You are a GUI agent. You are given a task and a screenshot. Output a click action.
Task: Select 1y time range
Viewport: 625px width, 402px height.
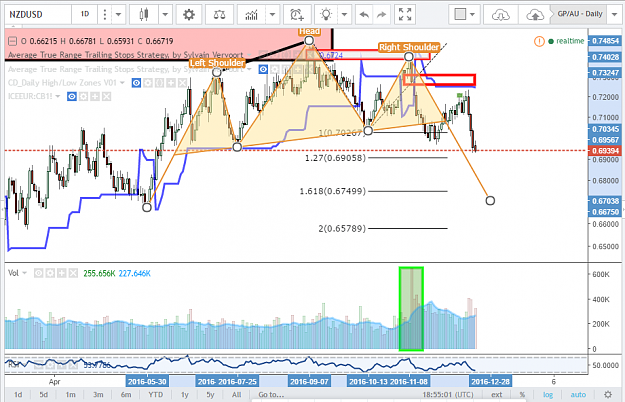185,394
